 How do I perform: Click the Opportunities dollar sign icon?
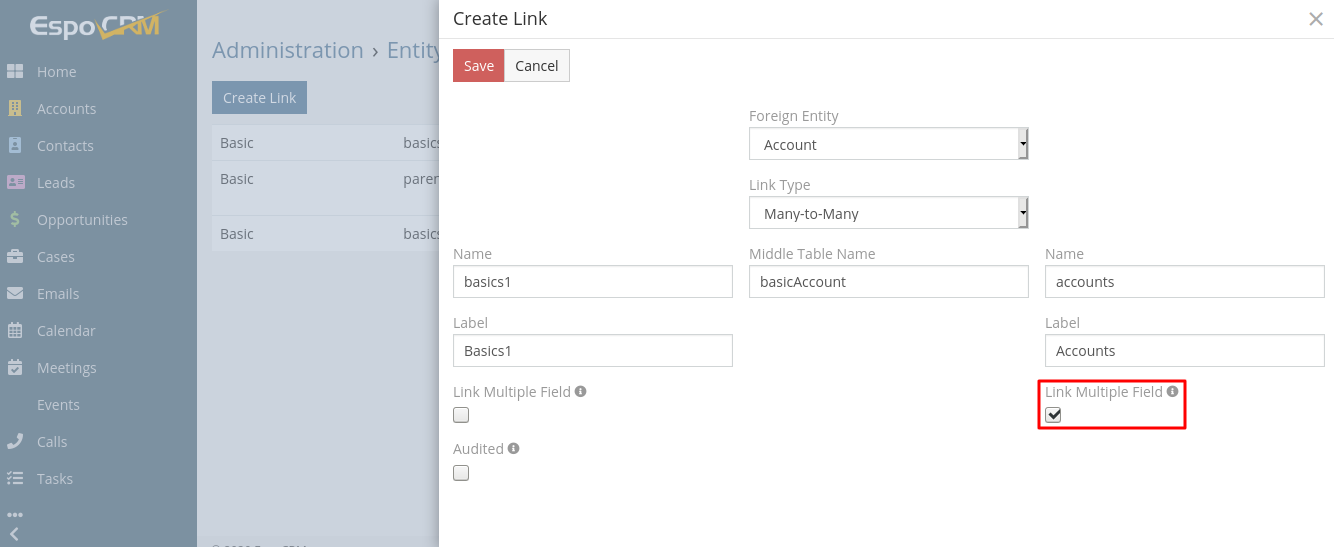point(15,220)
